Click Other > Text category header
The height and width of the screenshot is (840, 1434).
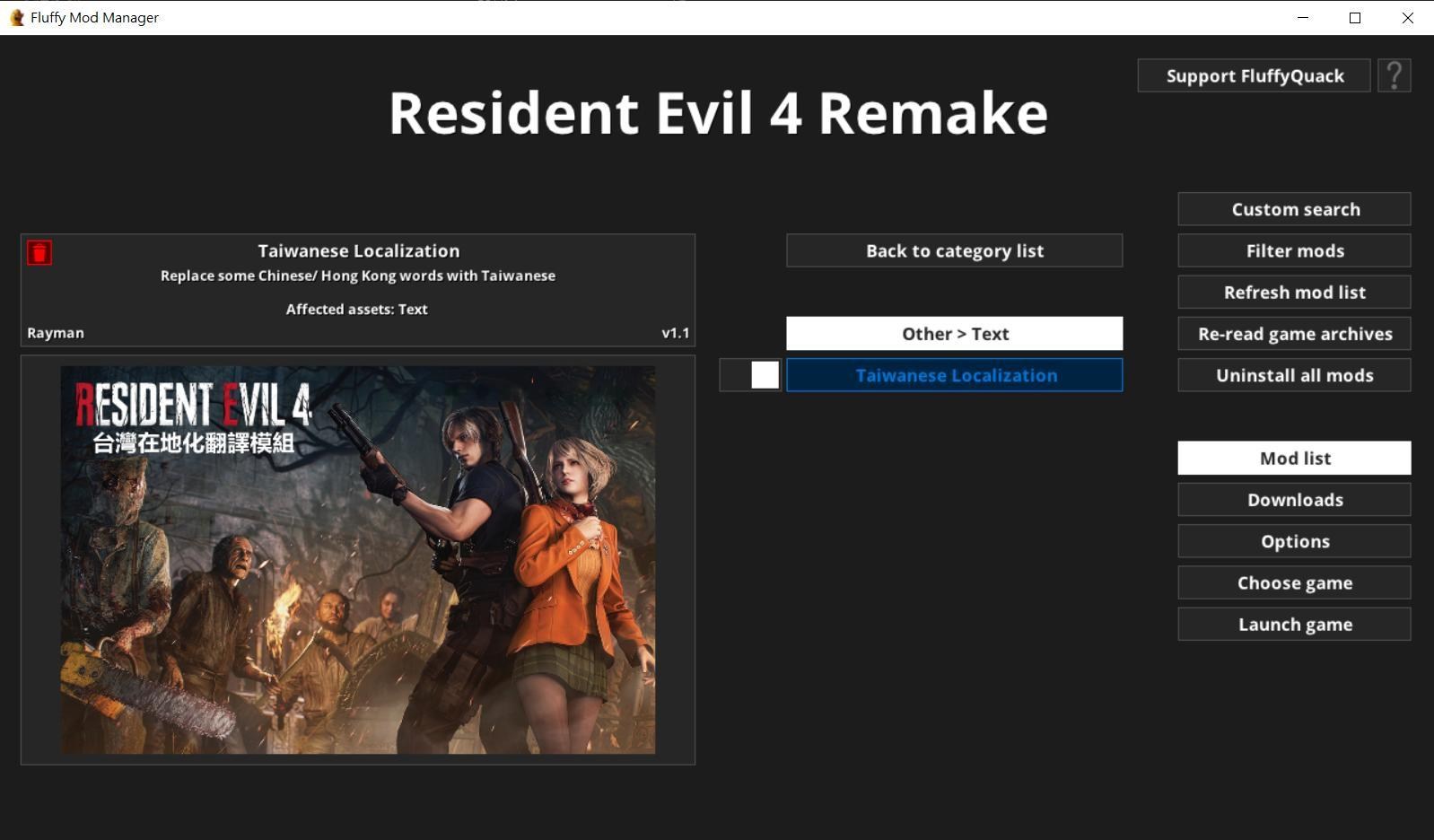tap(955, 334)
